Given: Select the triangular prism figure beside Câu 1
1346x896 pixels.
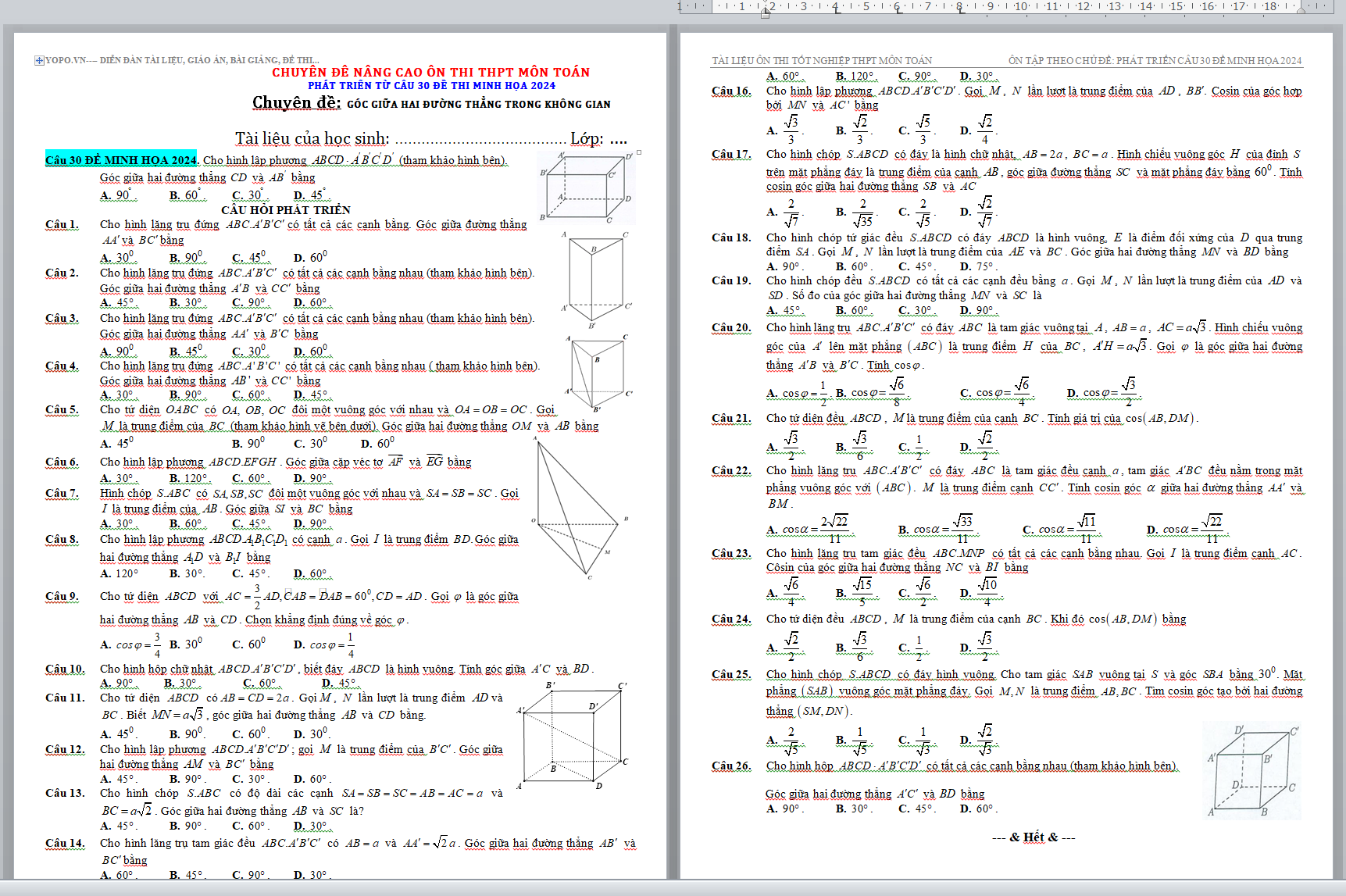Looking at the screenshot, I should pos(596,280).
